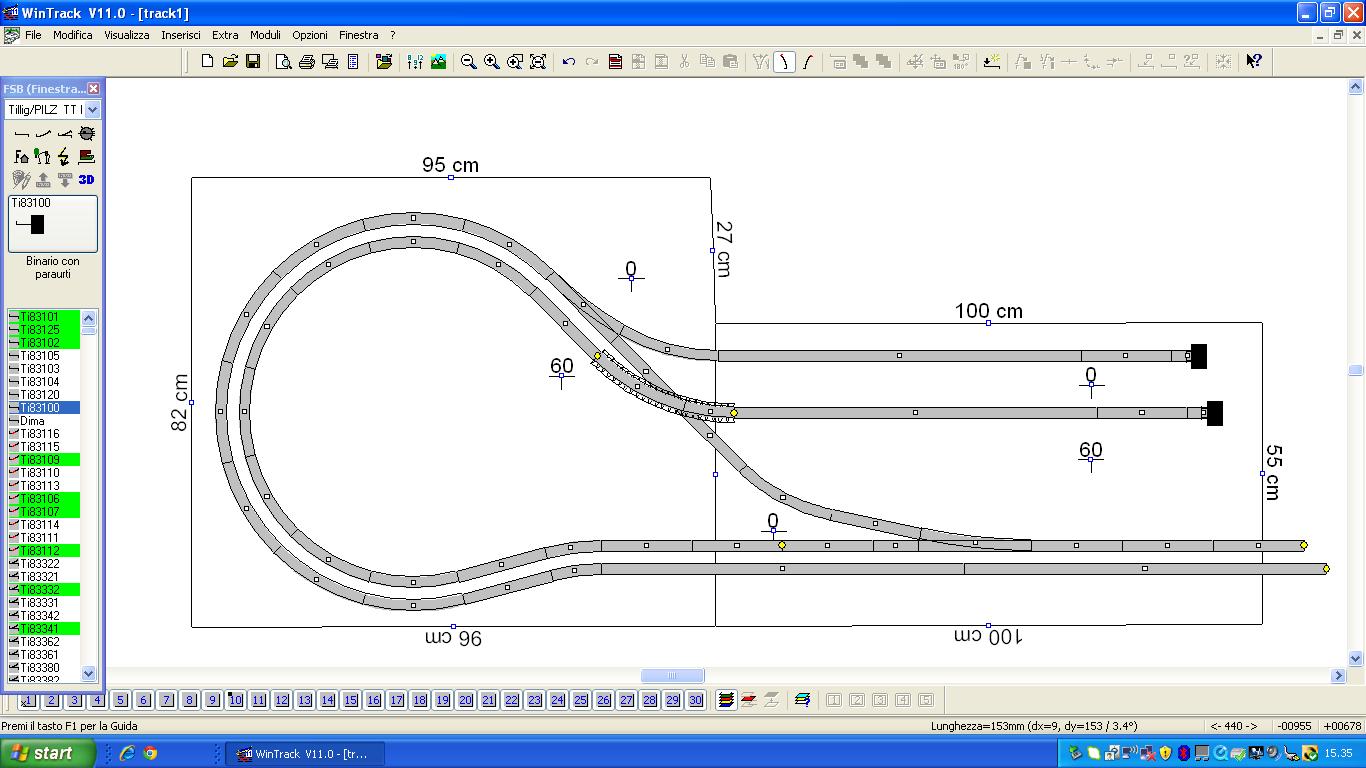Click the Ti83100 buffer track preview
1366x768 pixels.
(53, 224)
